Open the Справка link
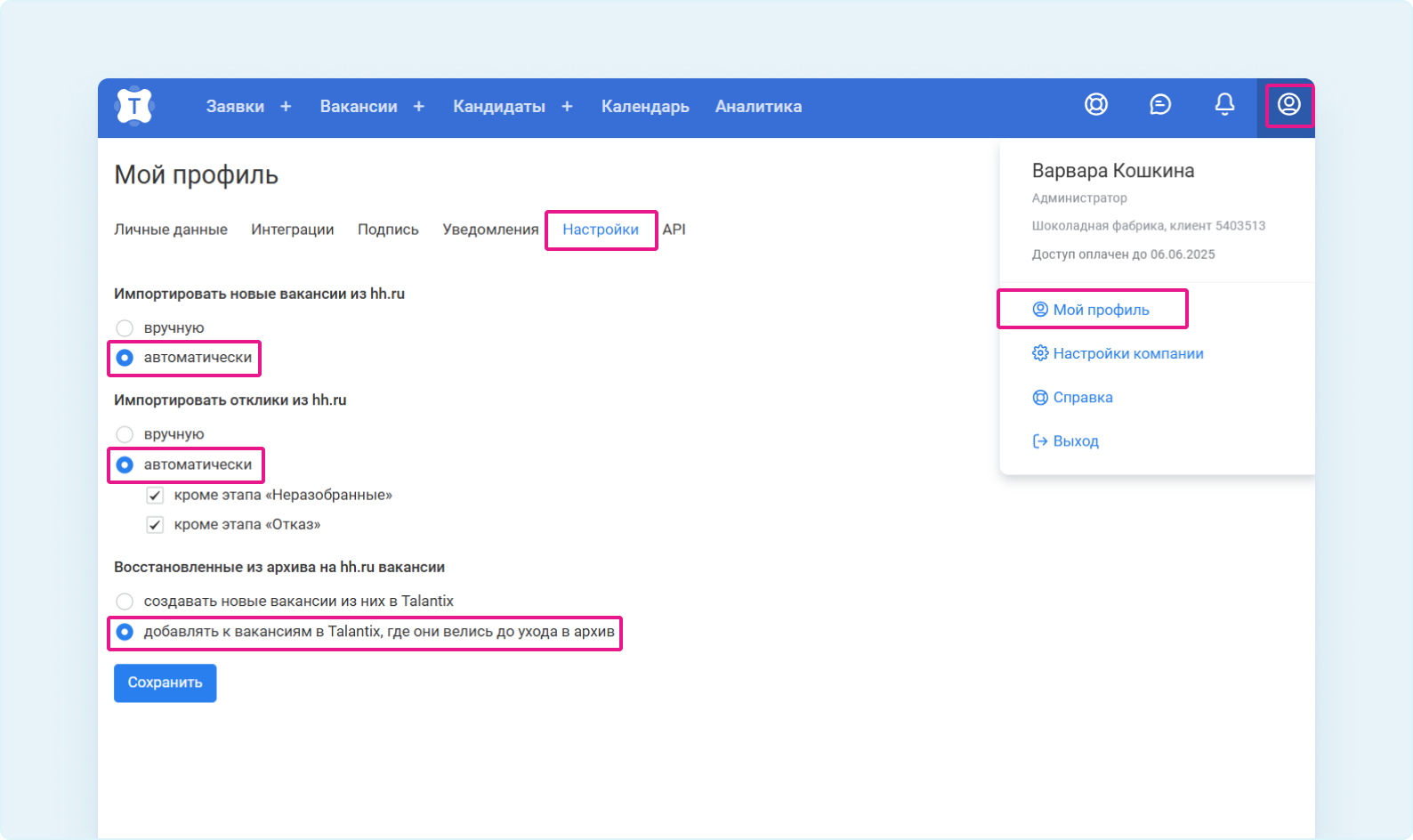This screenshot has height=840, width=1413. click(1083, 397)
